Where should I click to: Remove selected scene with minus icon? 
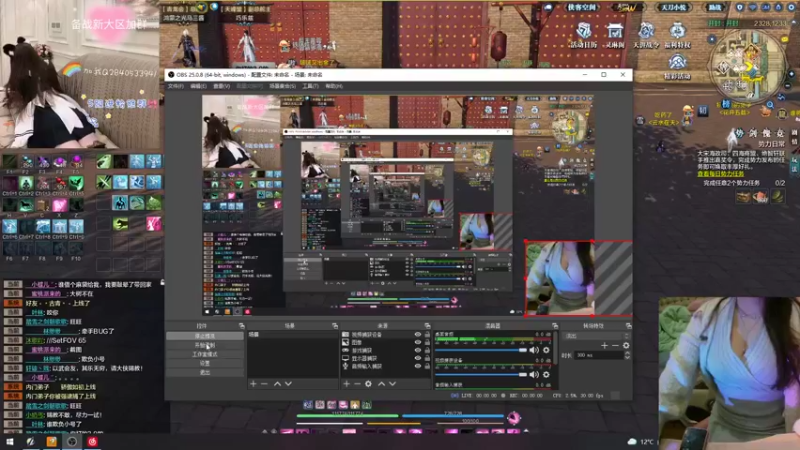pos(264,384)
